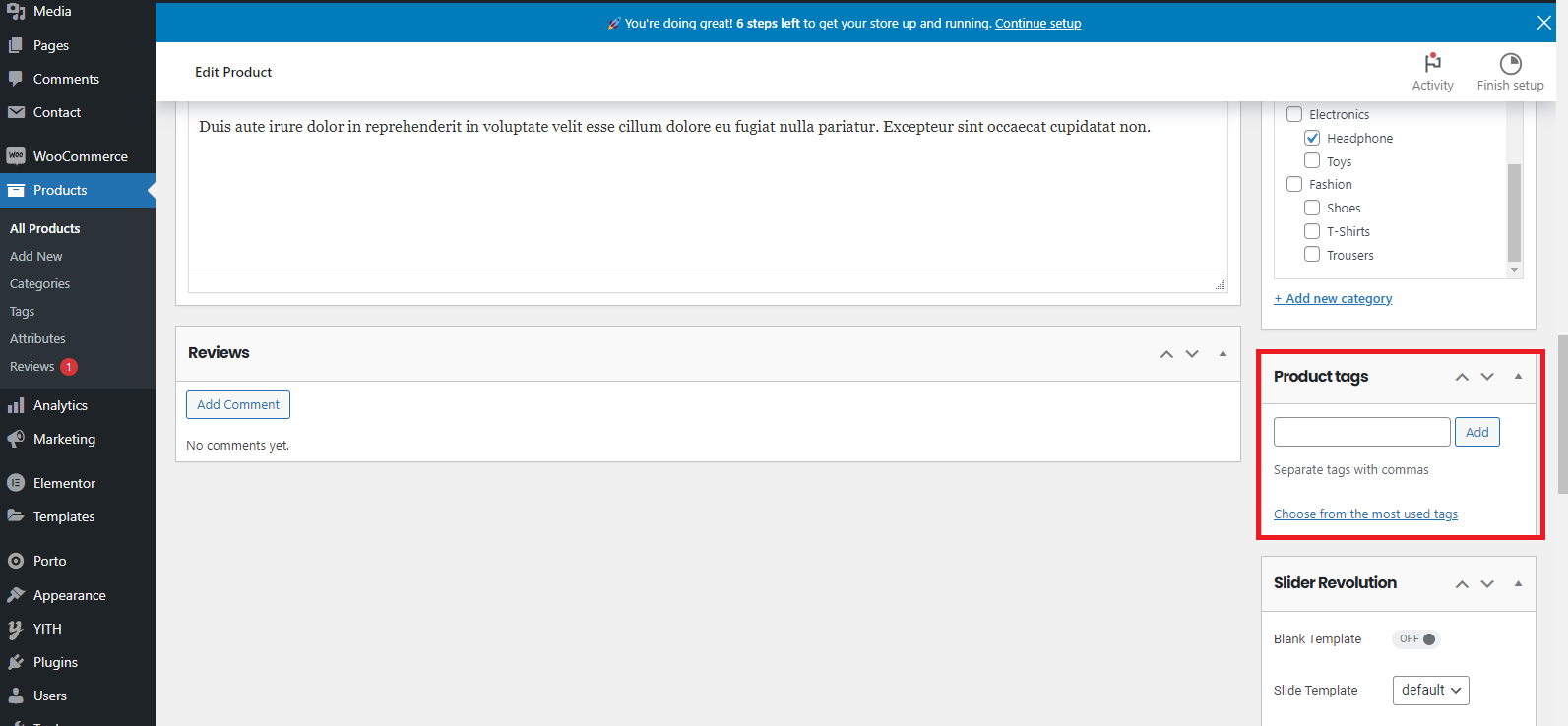Open Reviews submenu item

click(x=32, y=366)
